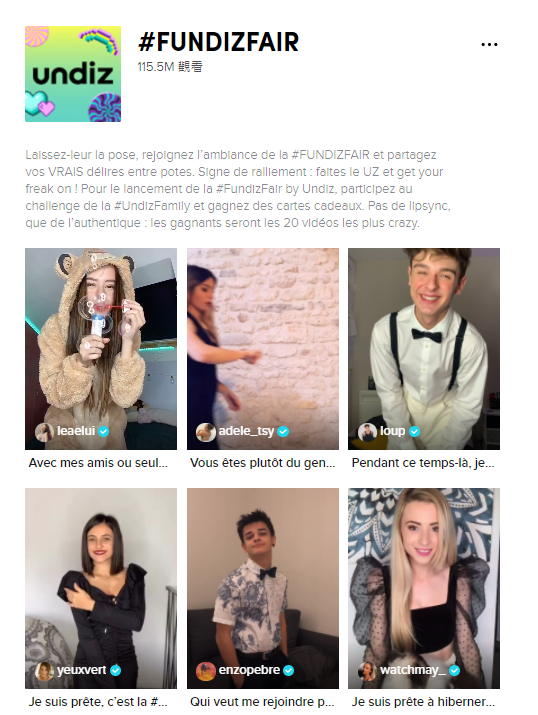
Task: Click the username link adele_tsy
Action: (x=246, y=431)
